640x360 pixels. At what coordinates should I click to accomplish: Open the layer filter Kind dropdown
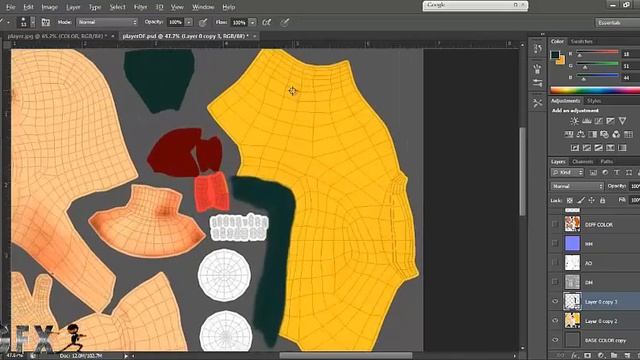[x=567, y=173]
